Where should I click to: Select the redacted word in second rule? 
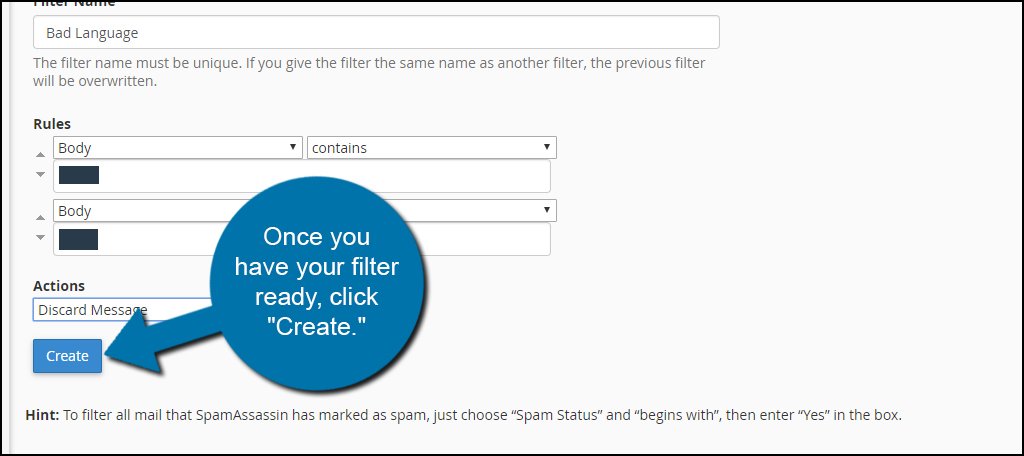78,239
